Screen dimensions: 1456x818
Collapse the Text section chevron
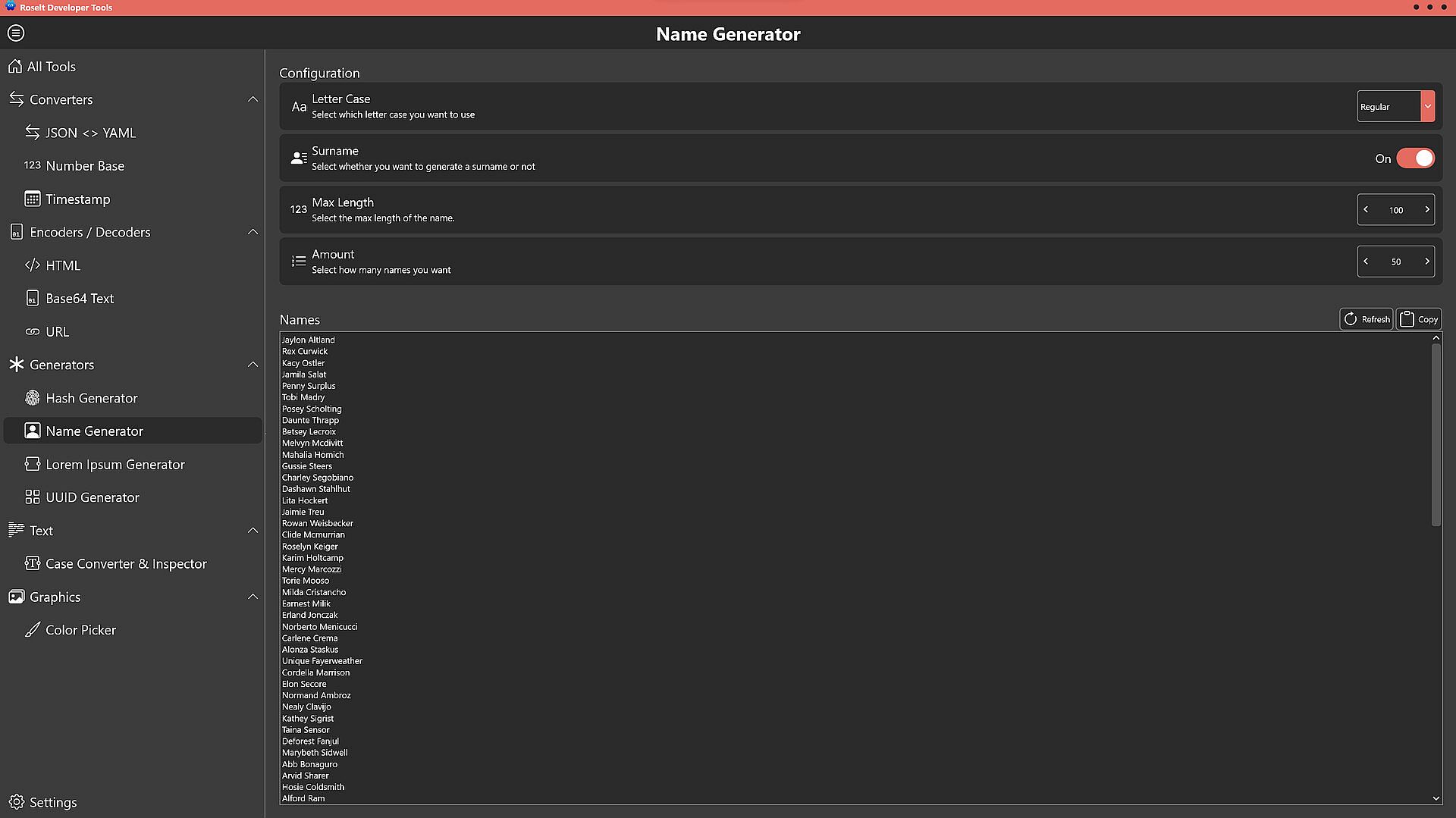click(253, 530)
